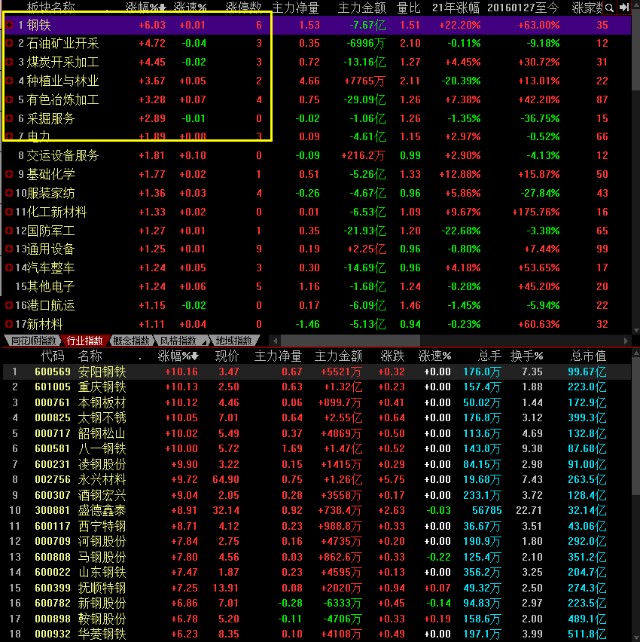Open stock code 600569 安阳钢铁
The width and height of the screenshot is (640, 642).
(52, 372)
